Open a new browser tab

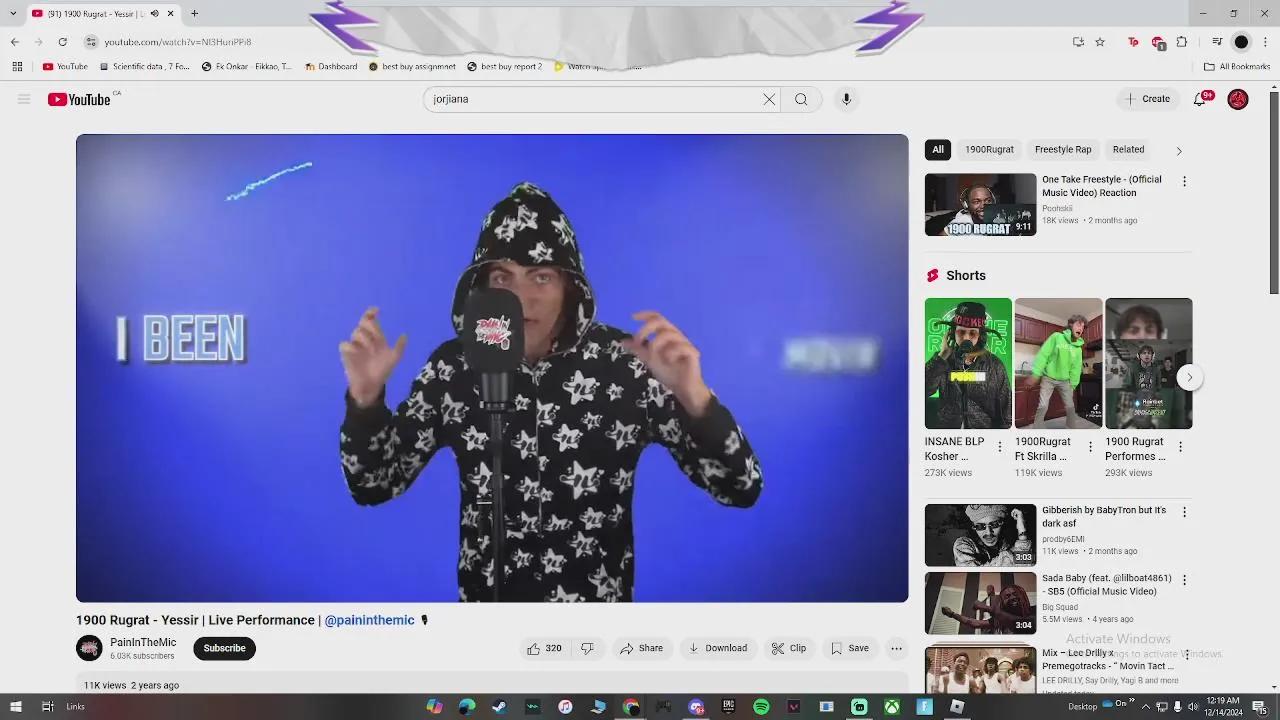click(x=194, y=14)
